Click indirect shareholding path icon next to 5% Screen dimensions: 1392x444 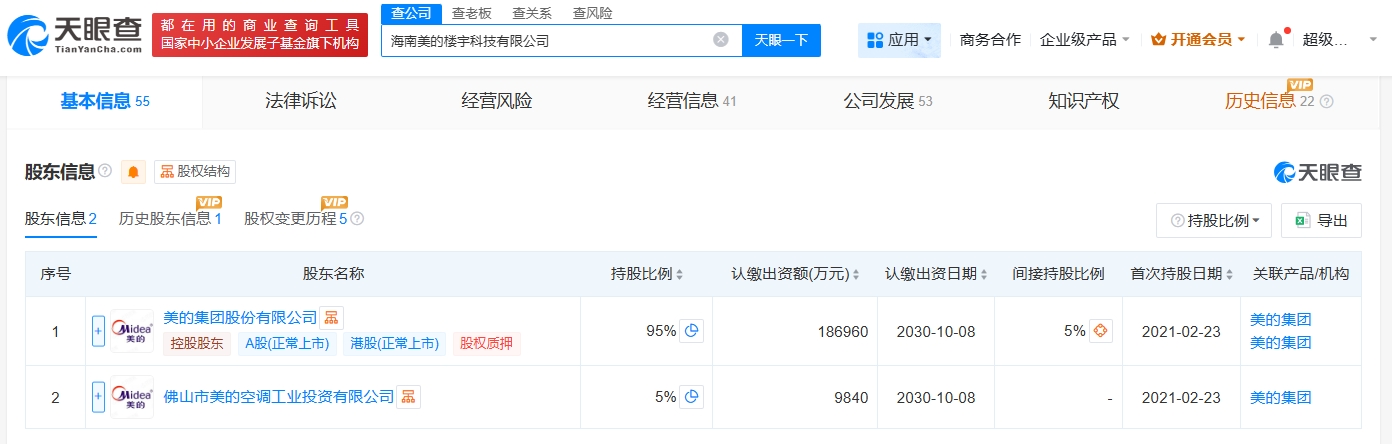(1100, 331)
